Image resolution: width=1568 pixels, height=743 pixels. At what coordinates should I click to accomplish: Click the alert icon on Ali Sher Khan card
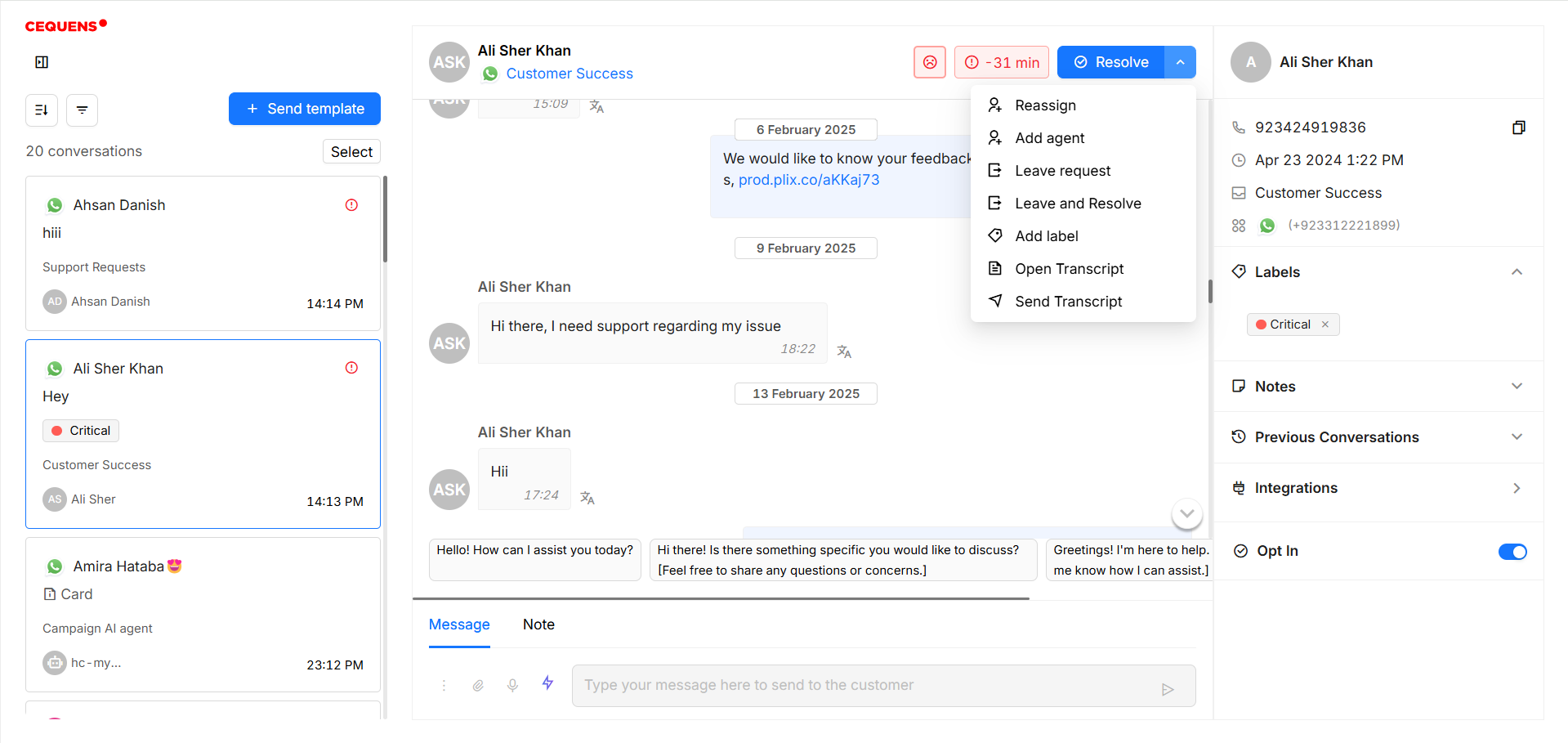tap(351, 368)
